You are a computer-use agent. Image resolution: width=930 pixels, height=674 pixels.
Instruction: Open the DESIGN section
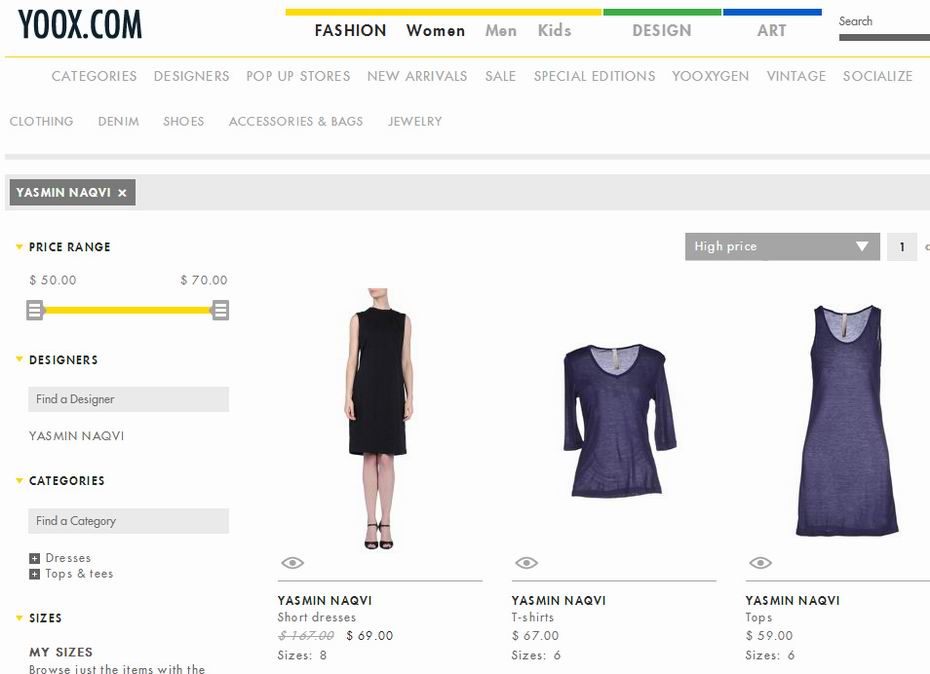662,30
